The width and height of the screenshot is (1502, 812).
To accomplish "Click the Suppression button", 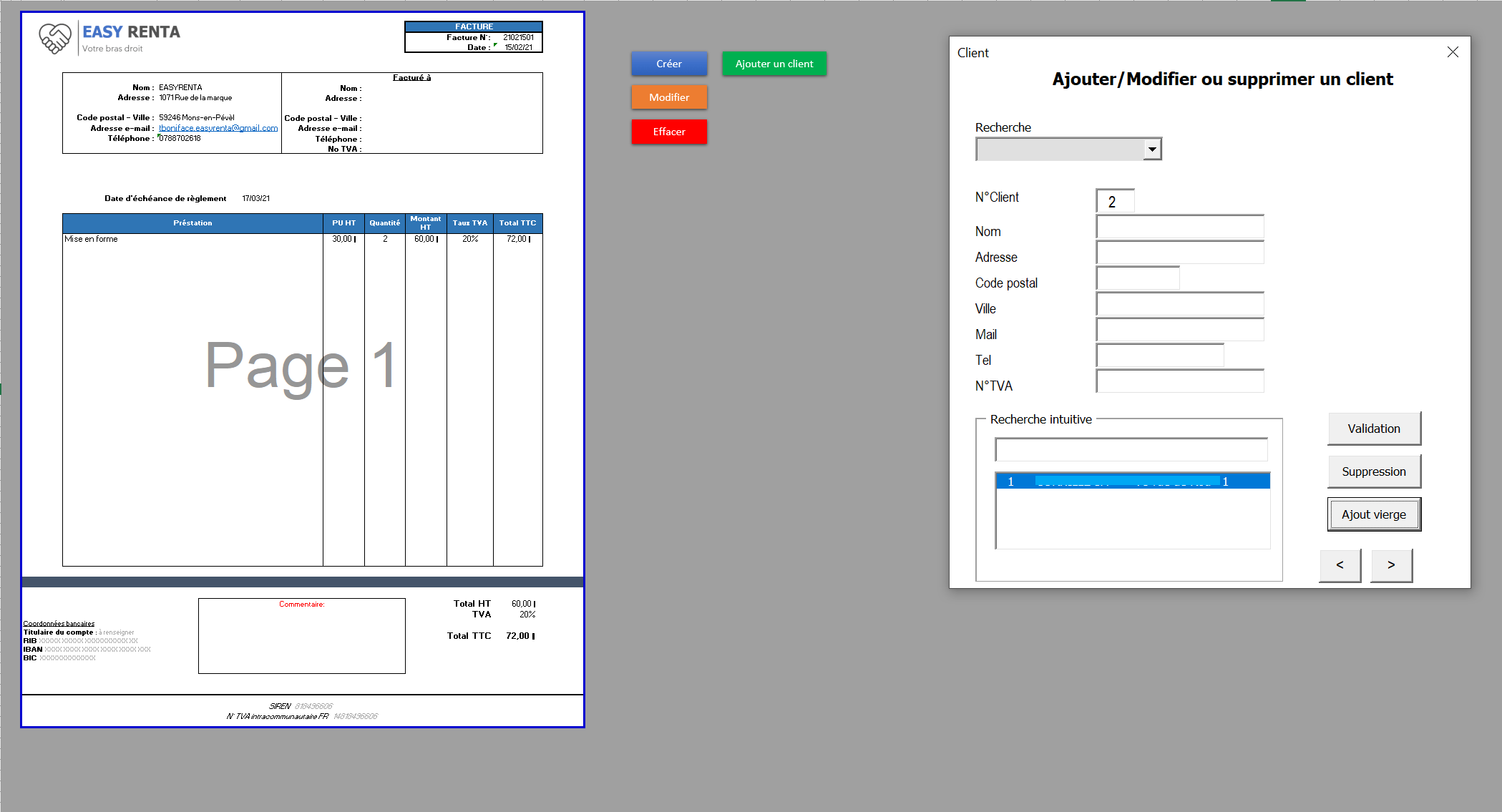I will click(1373, 471).
